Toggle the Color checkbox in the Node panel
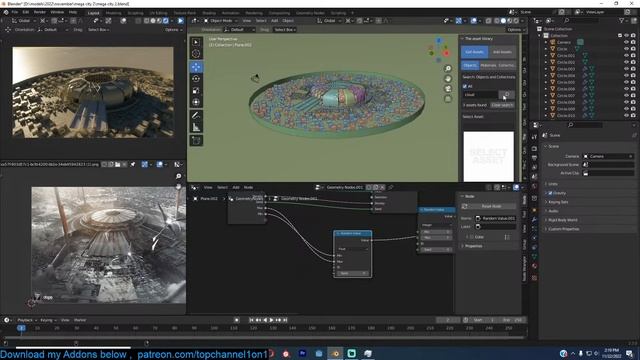Screen dimensions: 640x360 coord(471,237)
